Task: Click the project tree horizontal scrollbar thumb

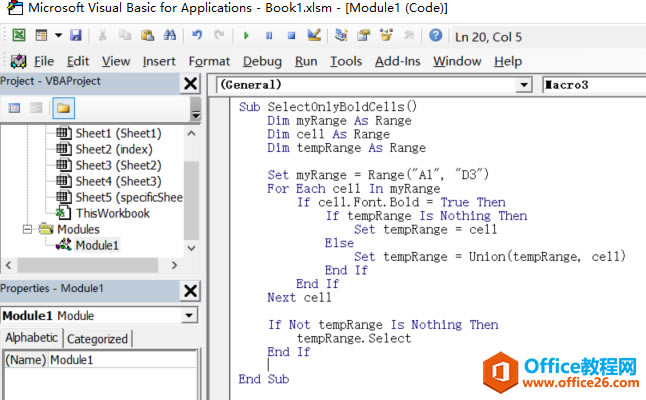Action: point(87,265)
